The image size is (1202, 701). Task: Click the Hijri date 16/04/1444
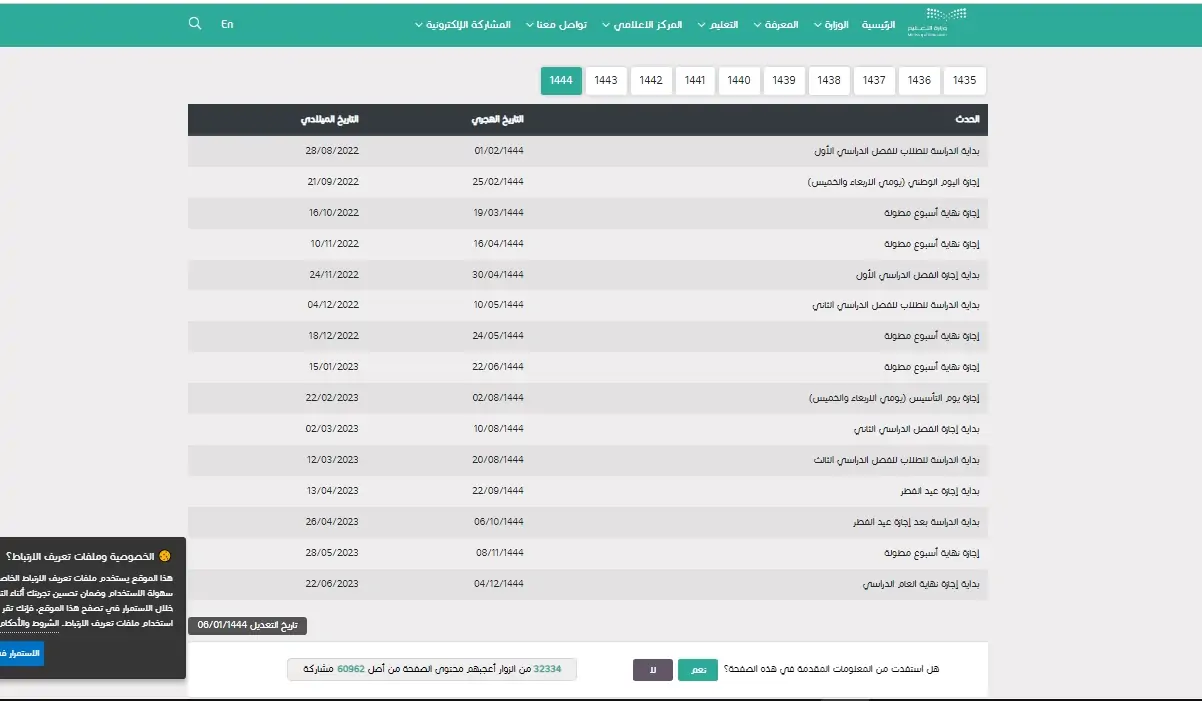(499, 244)
